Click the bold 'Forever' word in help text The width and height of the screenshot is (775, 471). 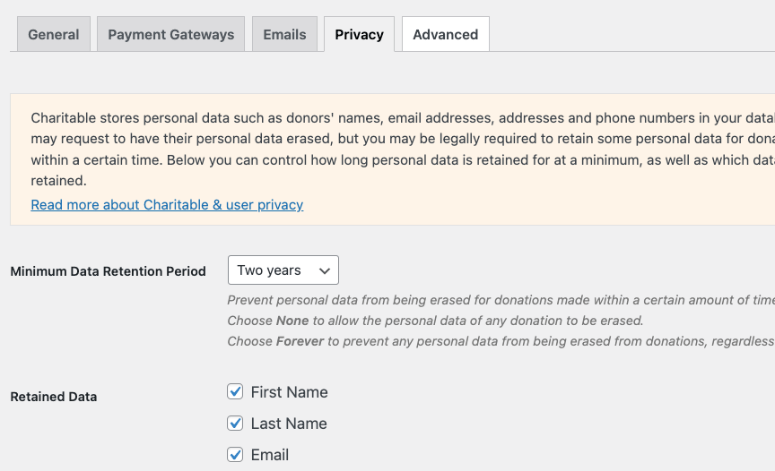(x=300, y=341)
